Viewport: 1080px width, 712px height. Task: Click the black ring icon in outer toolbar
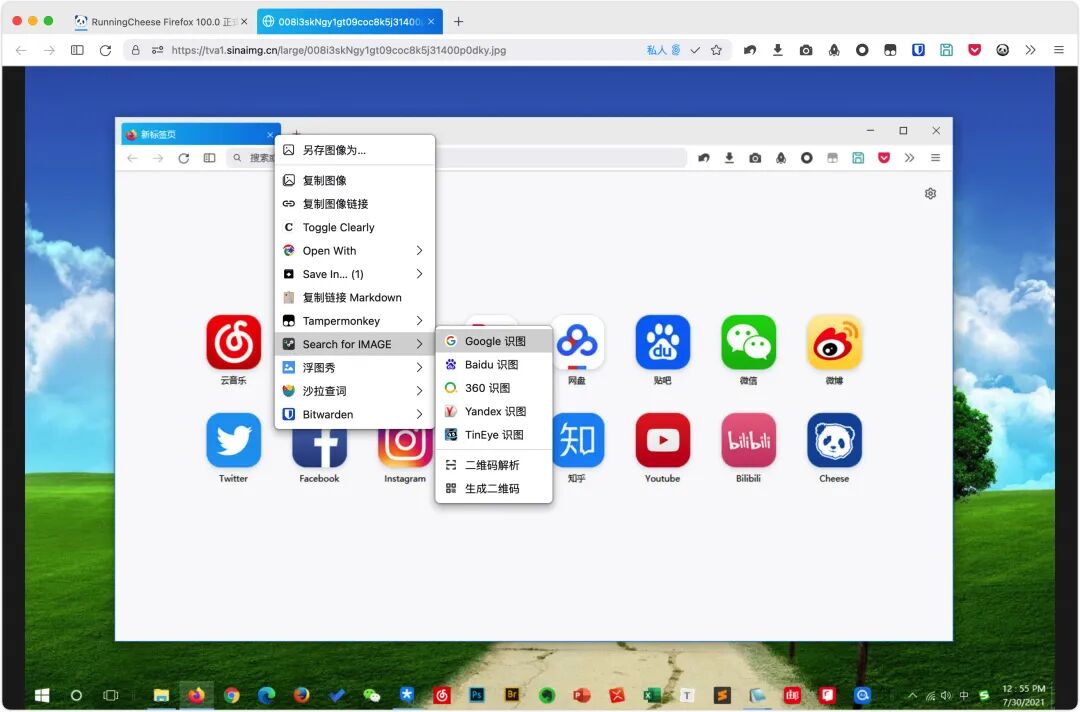tap(862, 50)
